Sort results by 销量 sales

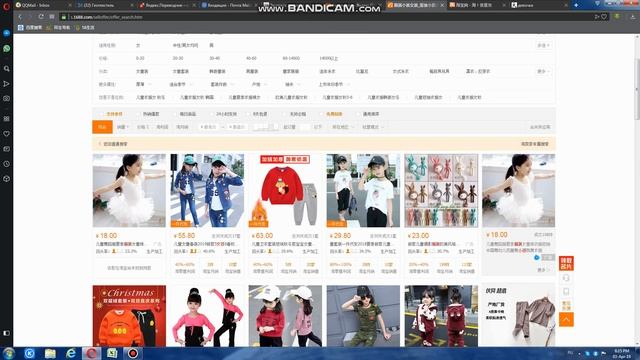pyautogui.click(x=122, y=127)
